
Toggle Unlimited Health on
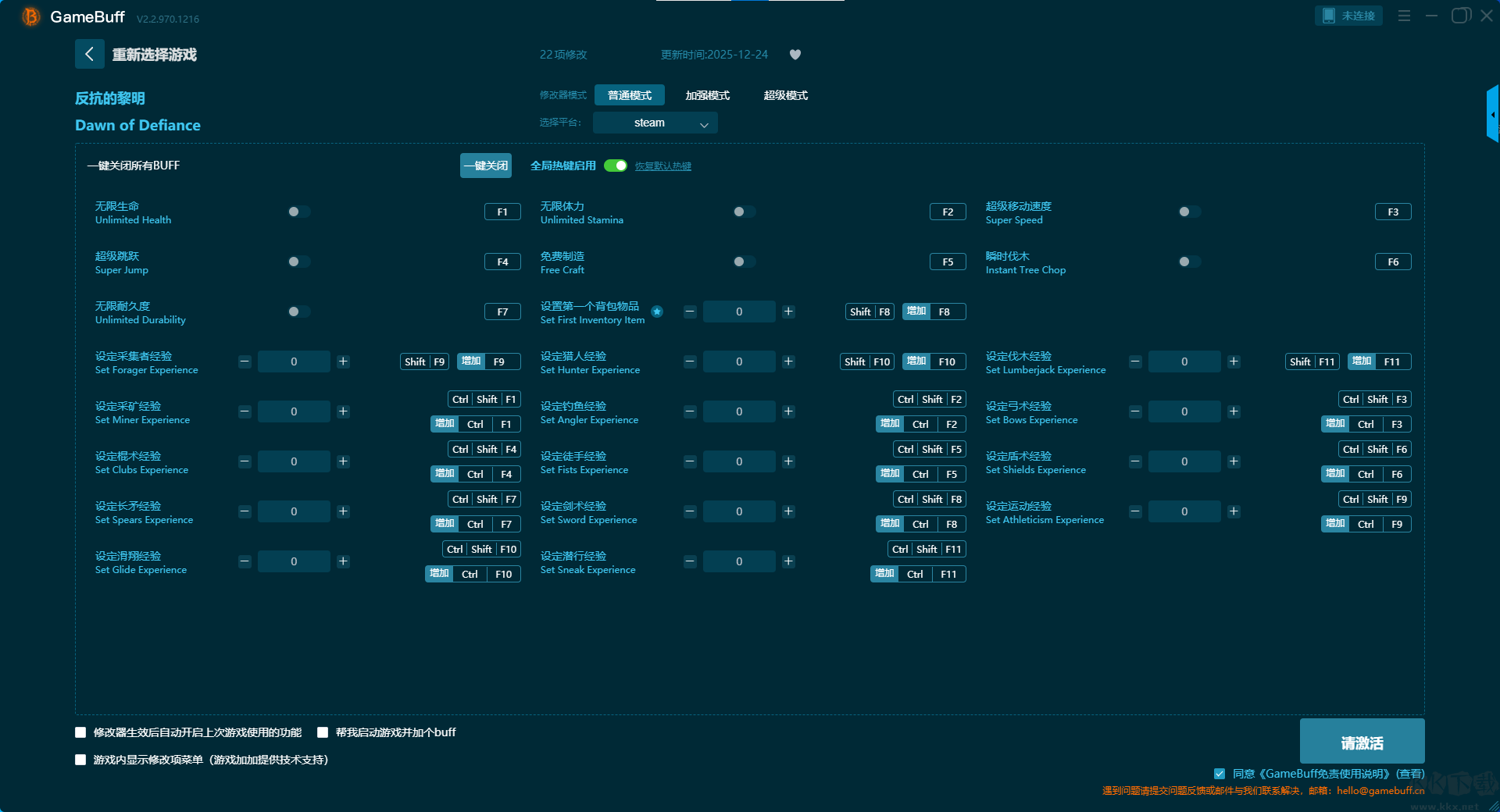tap(298, 212)
